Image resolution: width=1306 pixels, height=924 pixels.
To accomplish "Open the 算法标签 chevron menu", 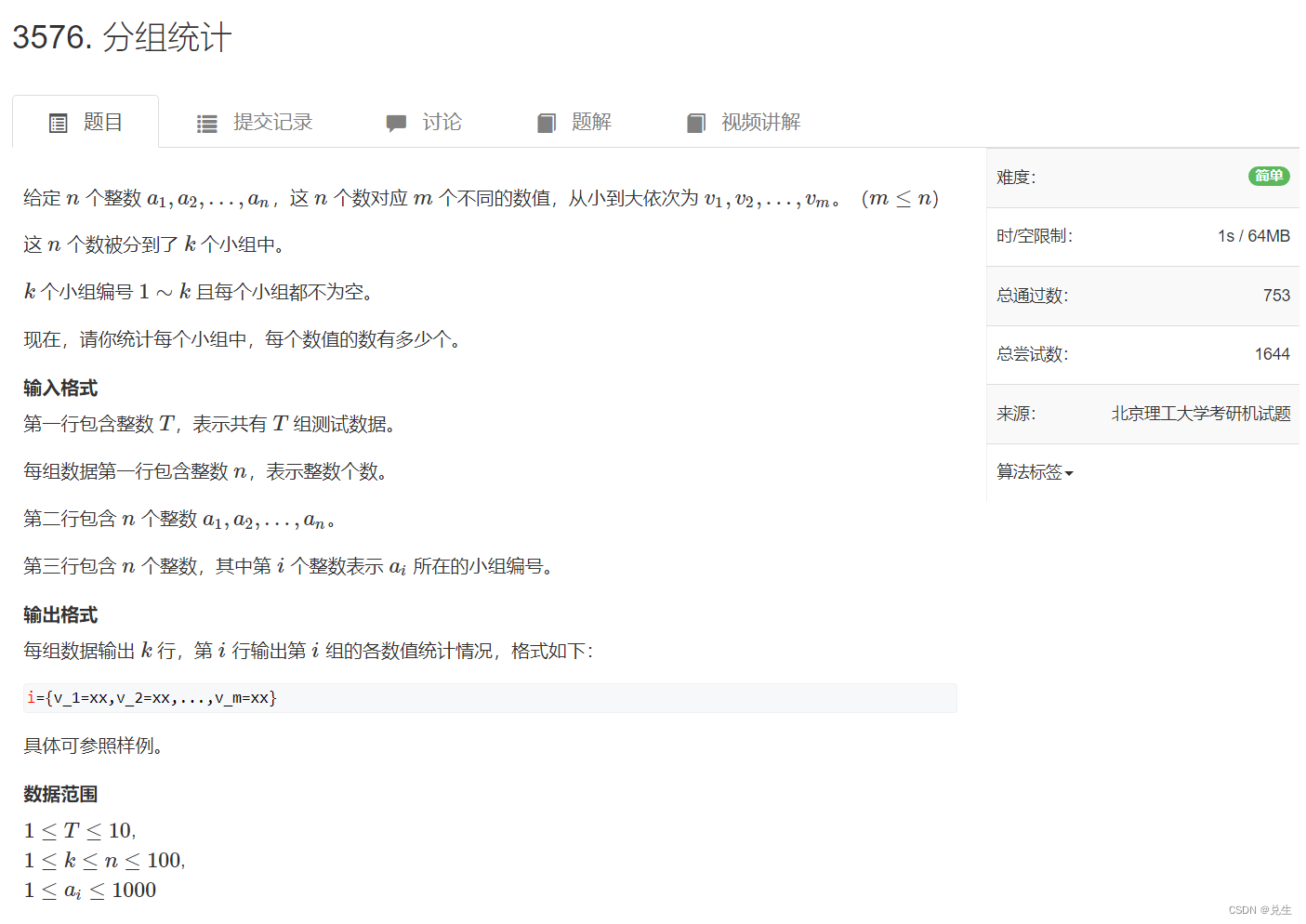I will pos(1068,472).
